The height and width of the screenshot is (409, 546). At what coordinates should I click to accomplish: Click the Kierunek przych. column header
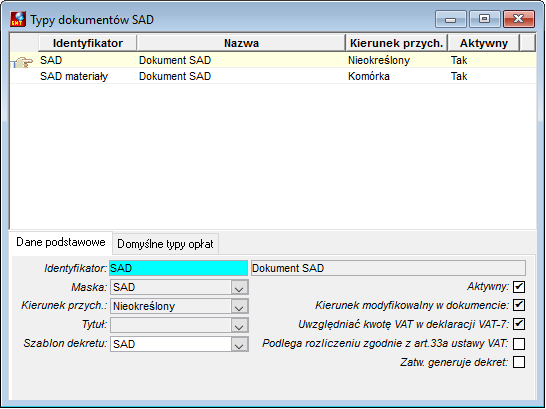click(397, 43)
